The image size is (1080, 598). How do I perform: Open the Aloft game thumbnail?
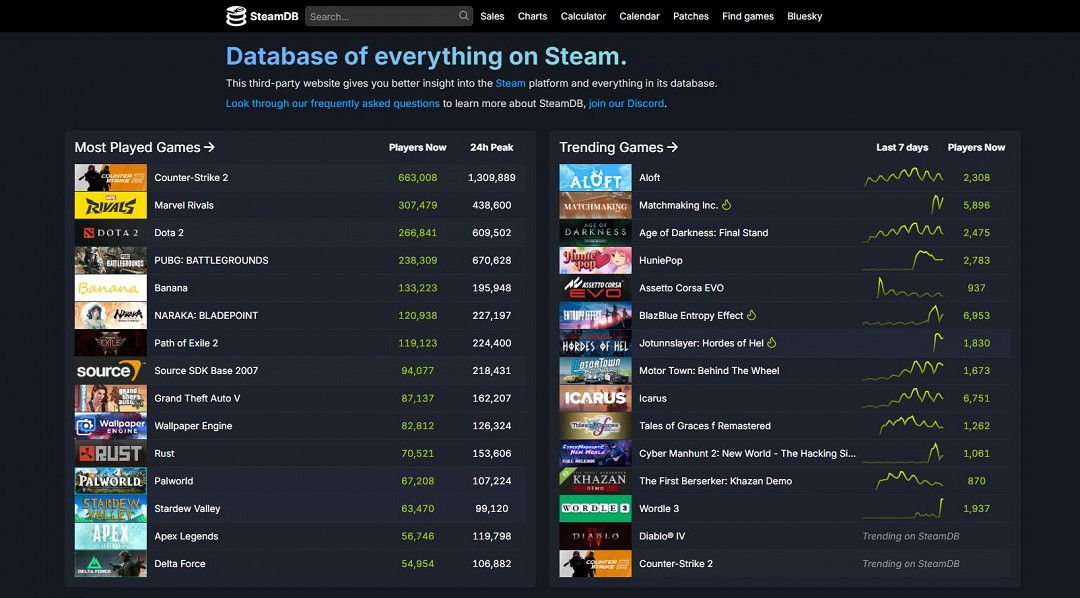click(x=595, y=178)
